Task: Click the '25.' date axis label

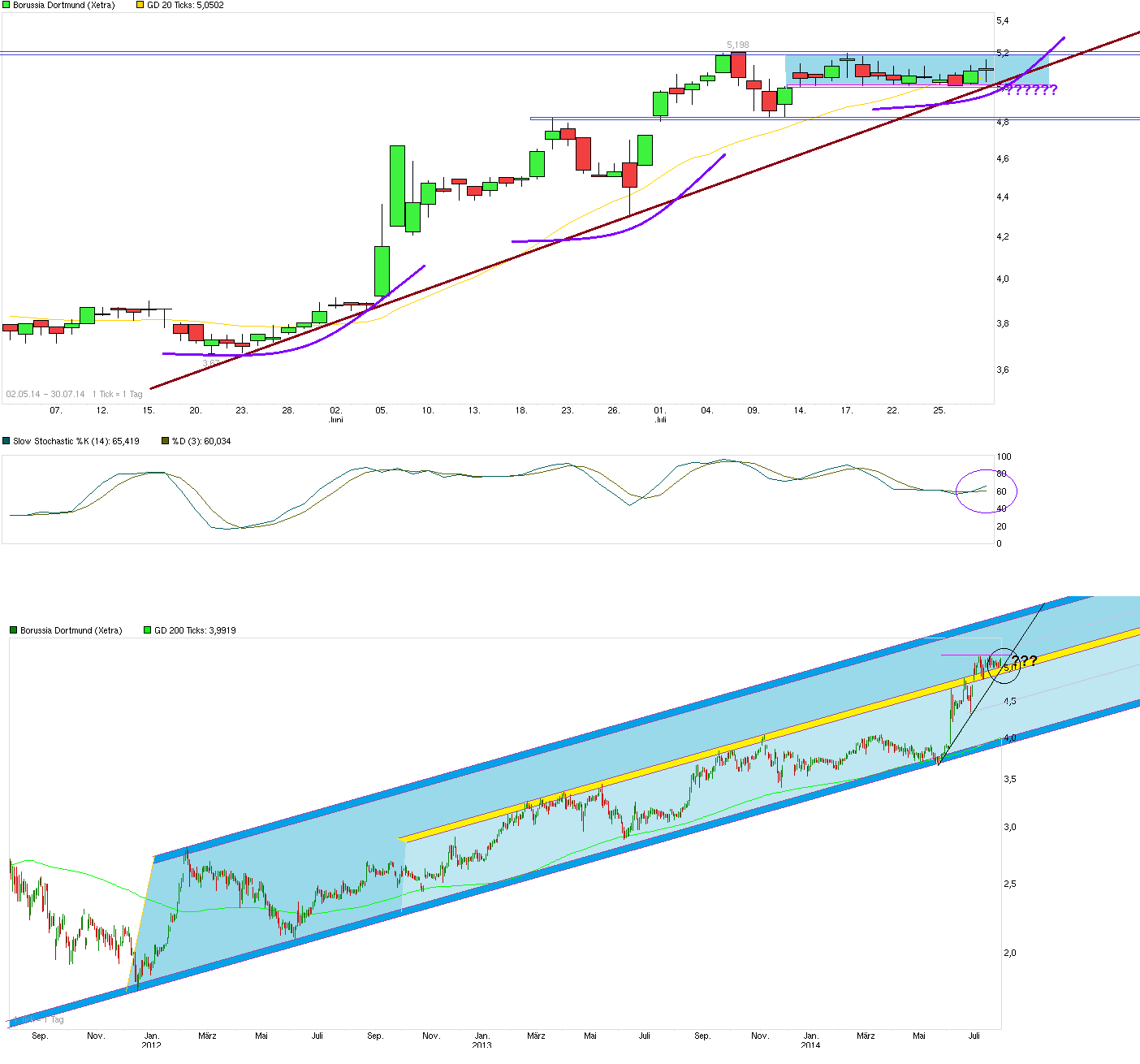Action: pos(939,410)
